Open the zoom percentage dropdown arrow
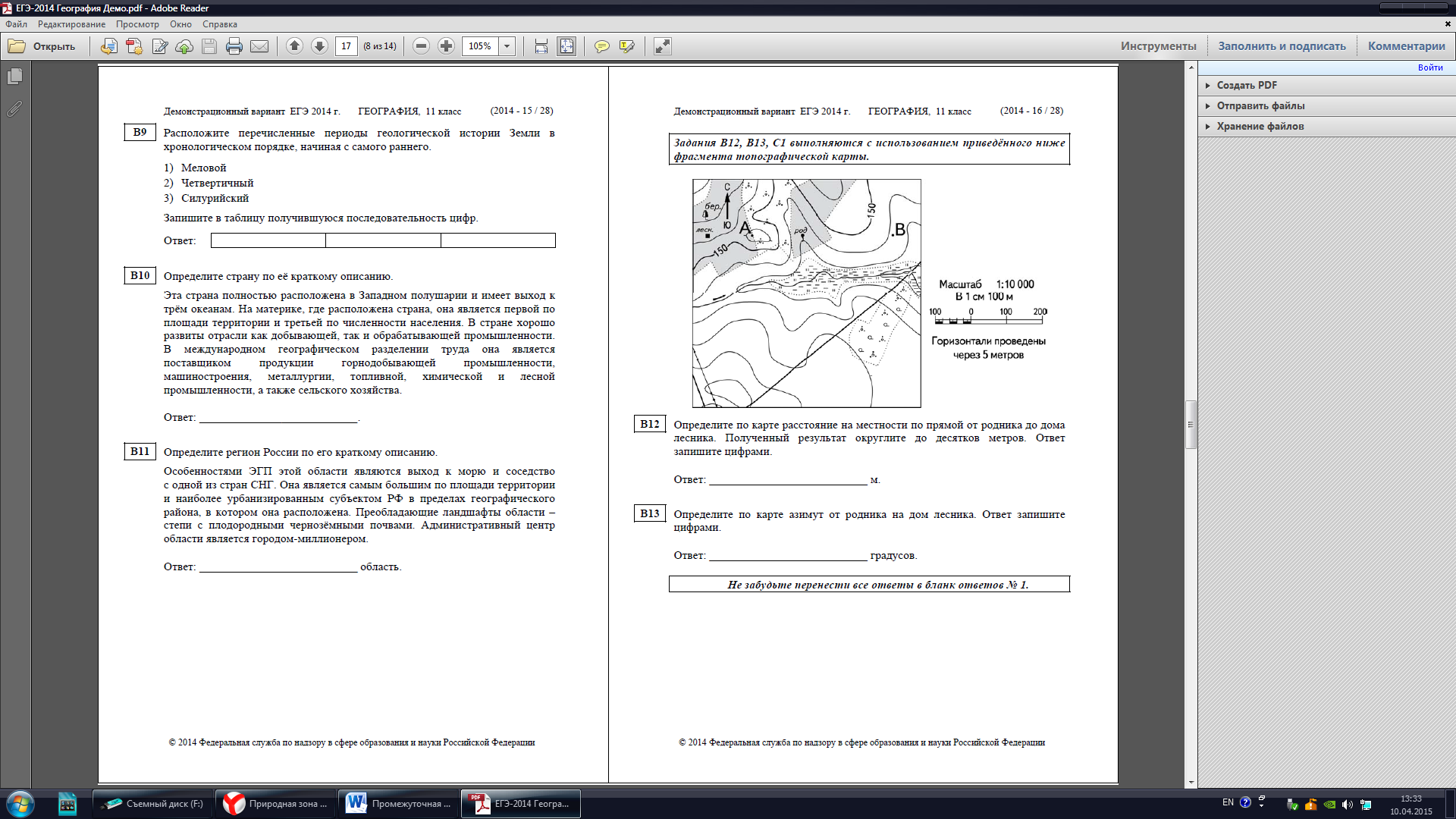Image resolution: width=1456 pixels, height=819 pixels. coord(507,46)
